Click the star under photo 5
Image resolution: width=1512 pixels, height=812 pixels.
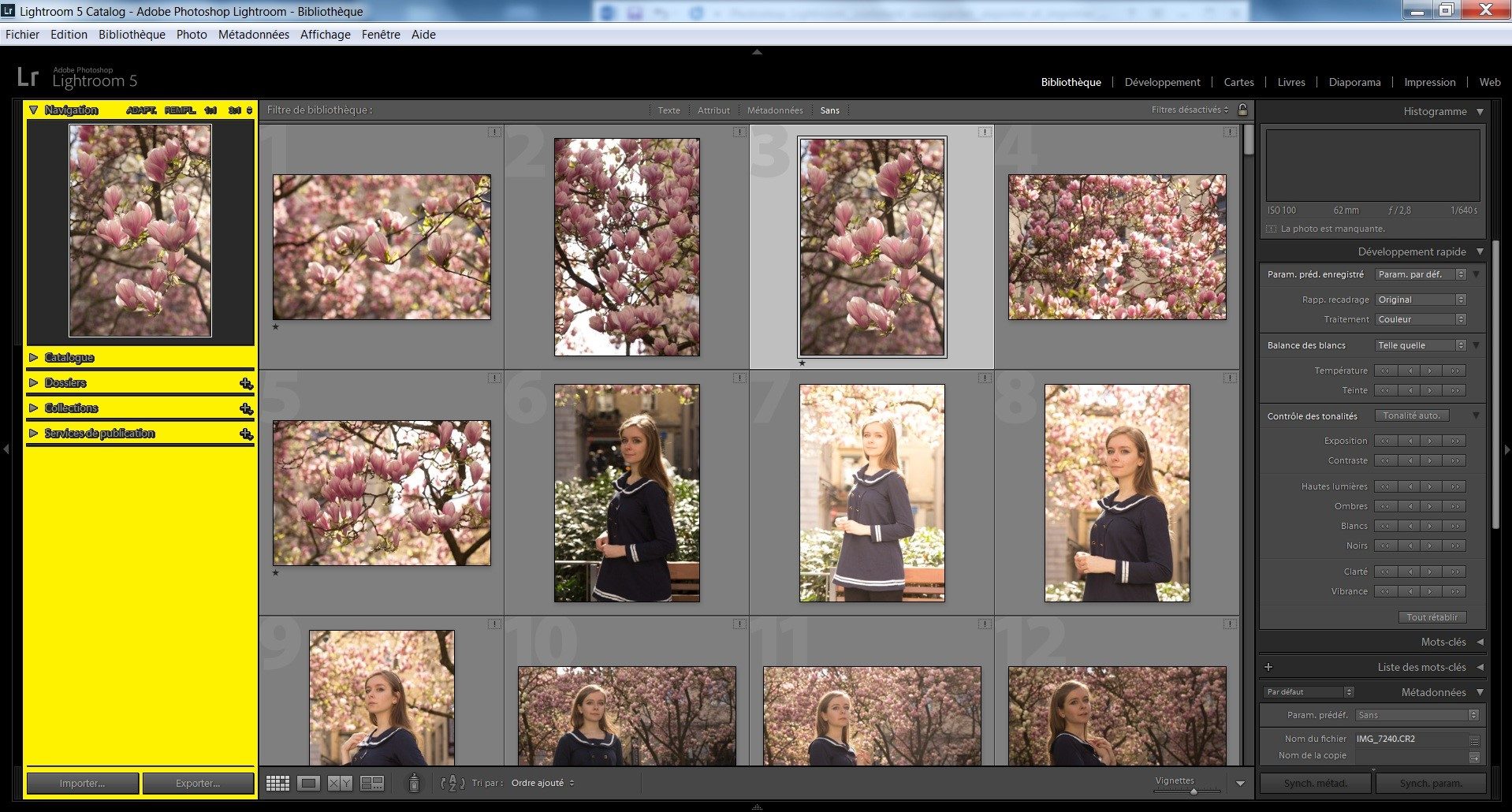[275, 573]
